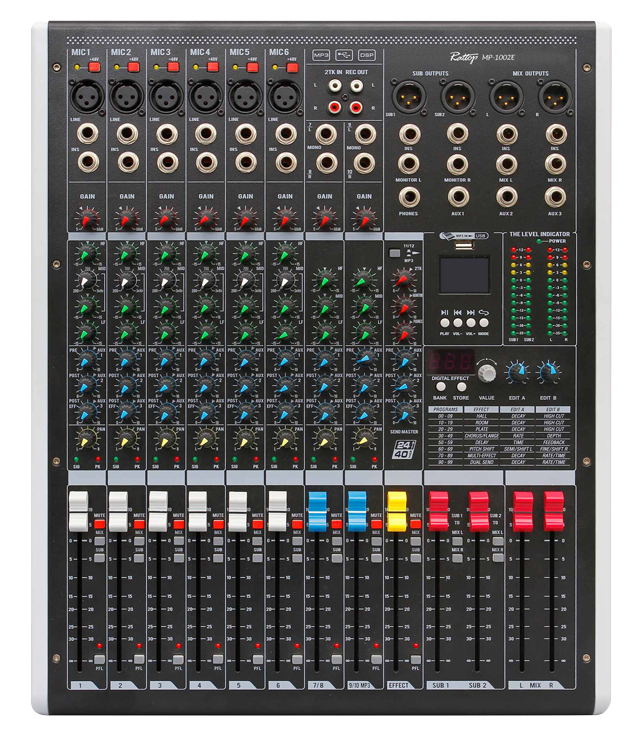Click the PHONES jack

pos(408,197)
